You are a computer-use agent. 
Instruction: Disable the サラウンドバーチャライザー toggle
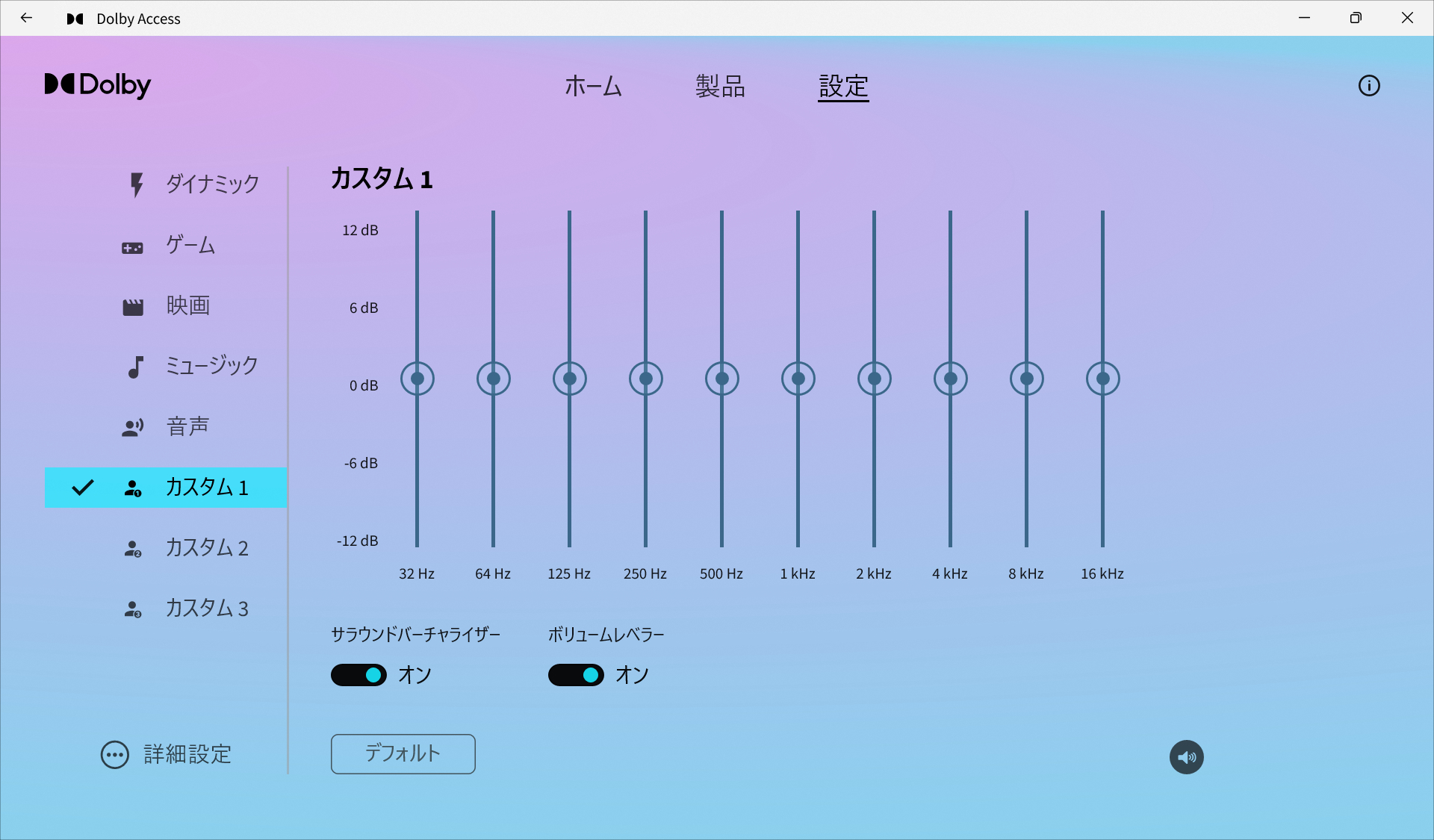(358, 674)
